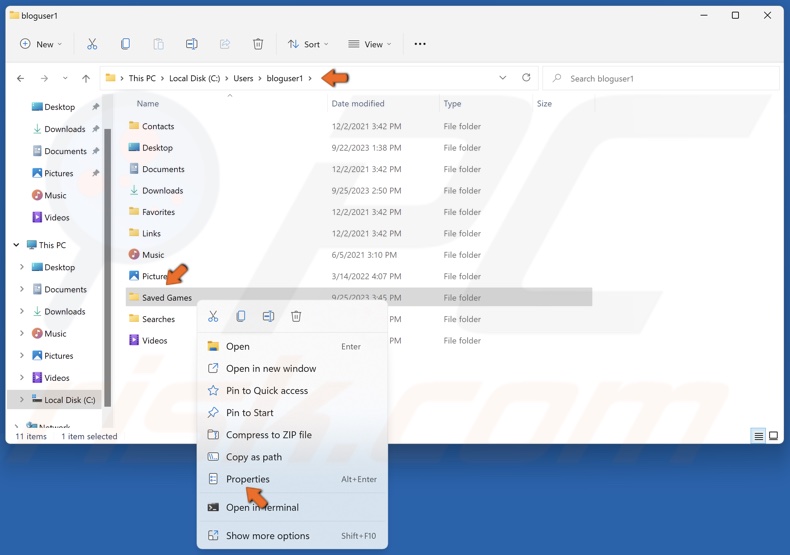The image size is (790, 555).
Task: Sort by the Type column header
Action: 452,104
